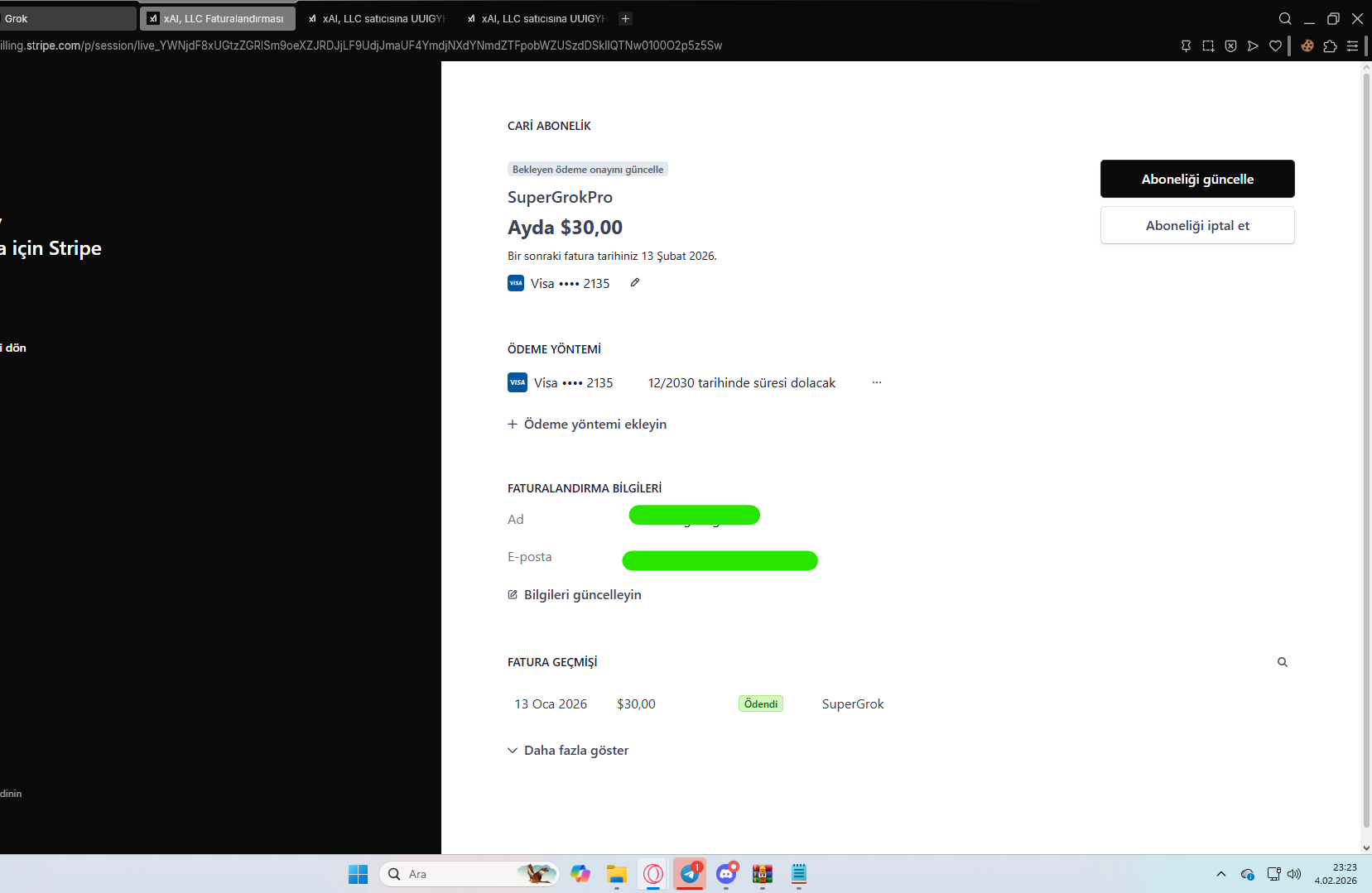Launch Copilot from the taskbar
This screenshot has height=893, width=1372.
coord(580,874)
